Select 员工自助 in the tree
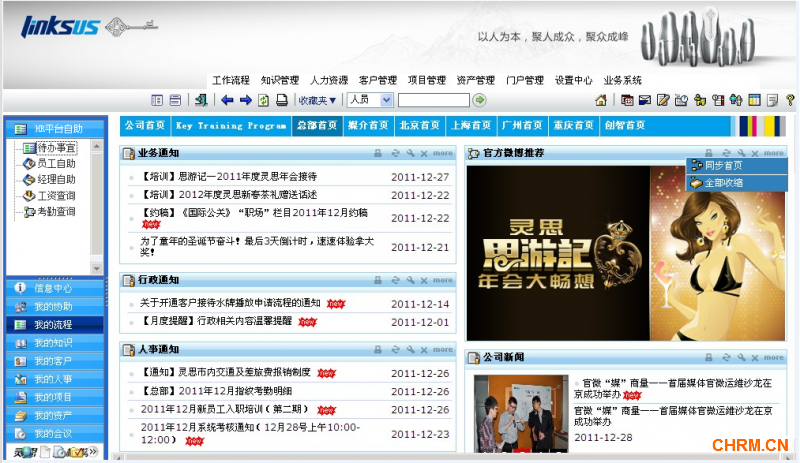Image resolution: width=800 pixels, height=463 pixels. tap(56, 164)
